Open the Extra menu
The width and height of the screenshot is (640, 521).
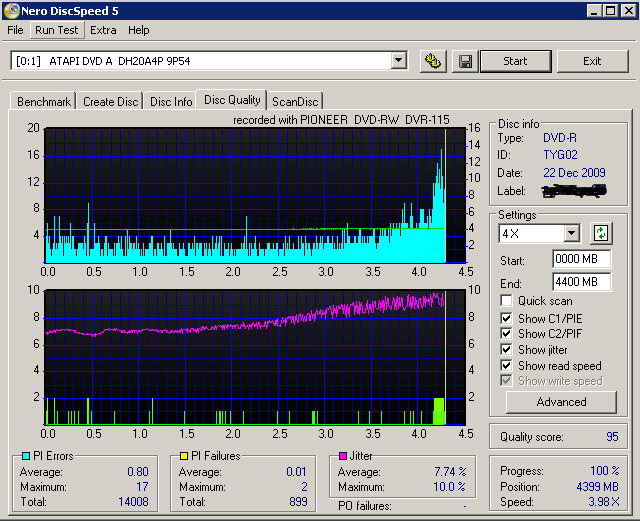pos(103,30)
